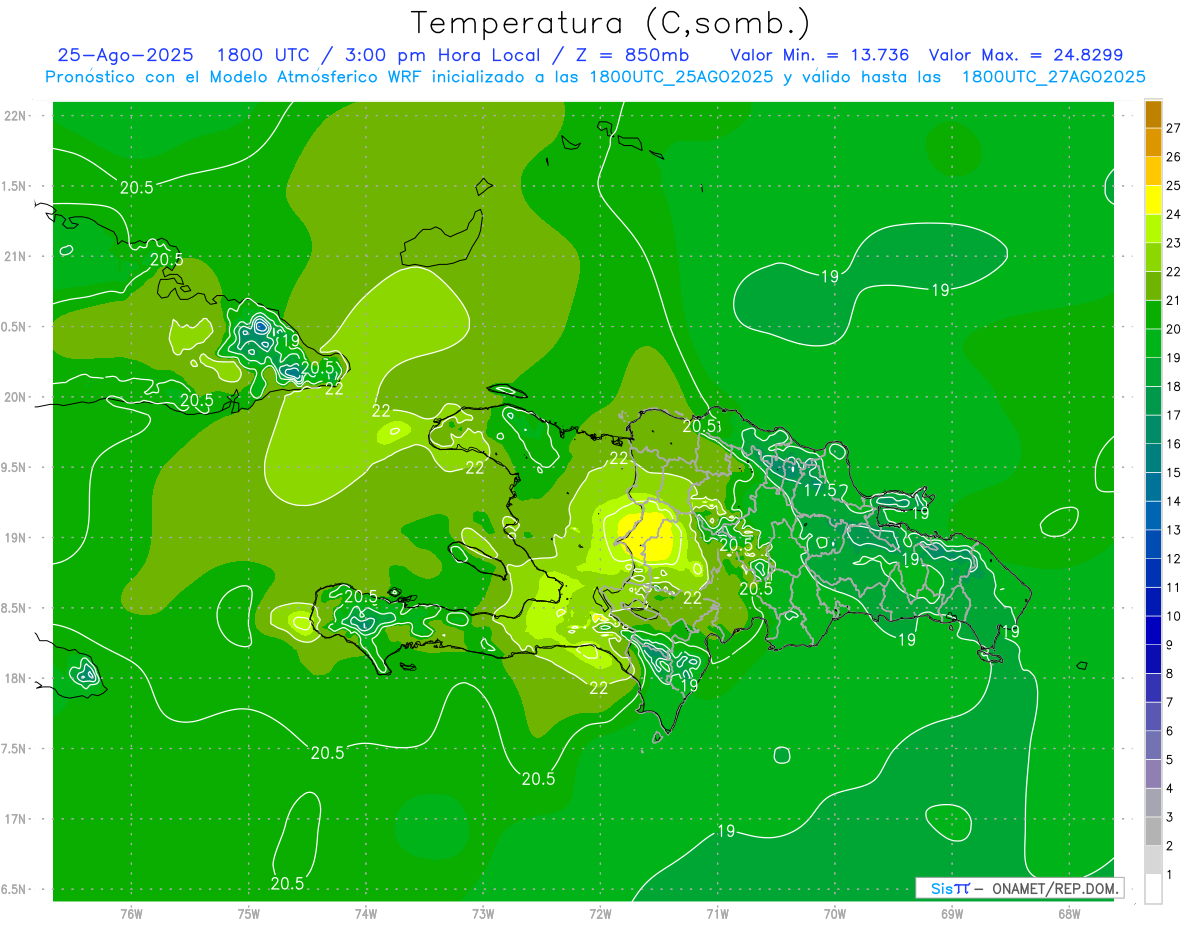Click the '19N' latitude axis label
The height and width of the screenshot is (927, 1200).
pyautogui.click(x=15, y=538)
